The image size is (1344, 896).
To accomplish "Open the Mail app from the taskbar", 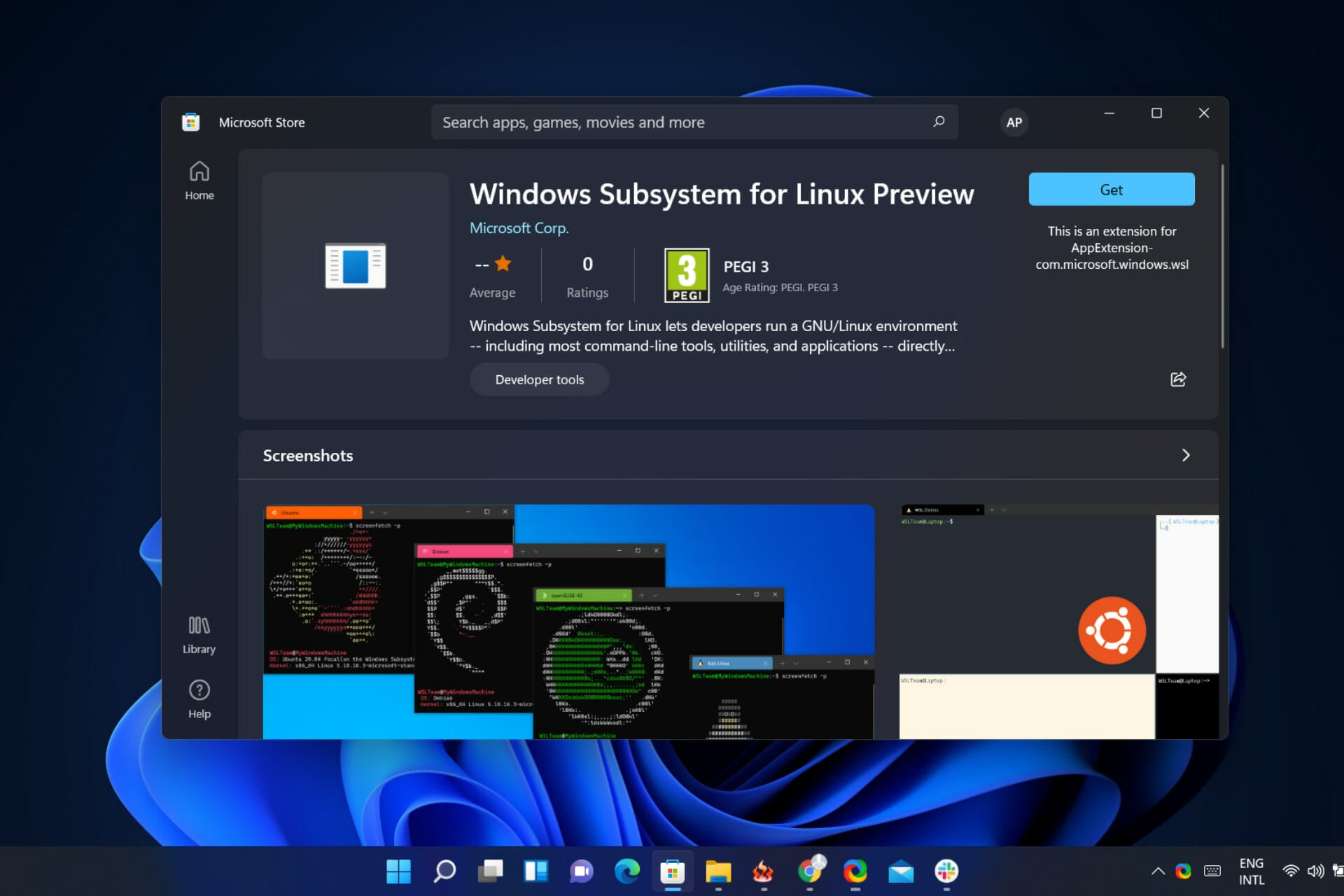I will [x=901, y=871].
